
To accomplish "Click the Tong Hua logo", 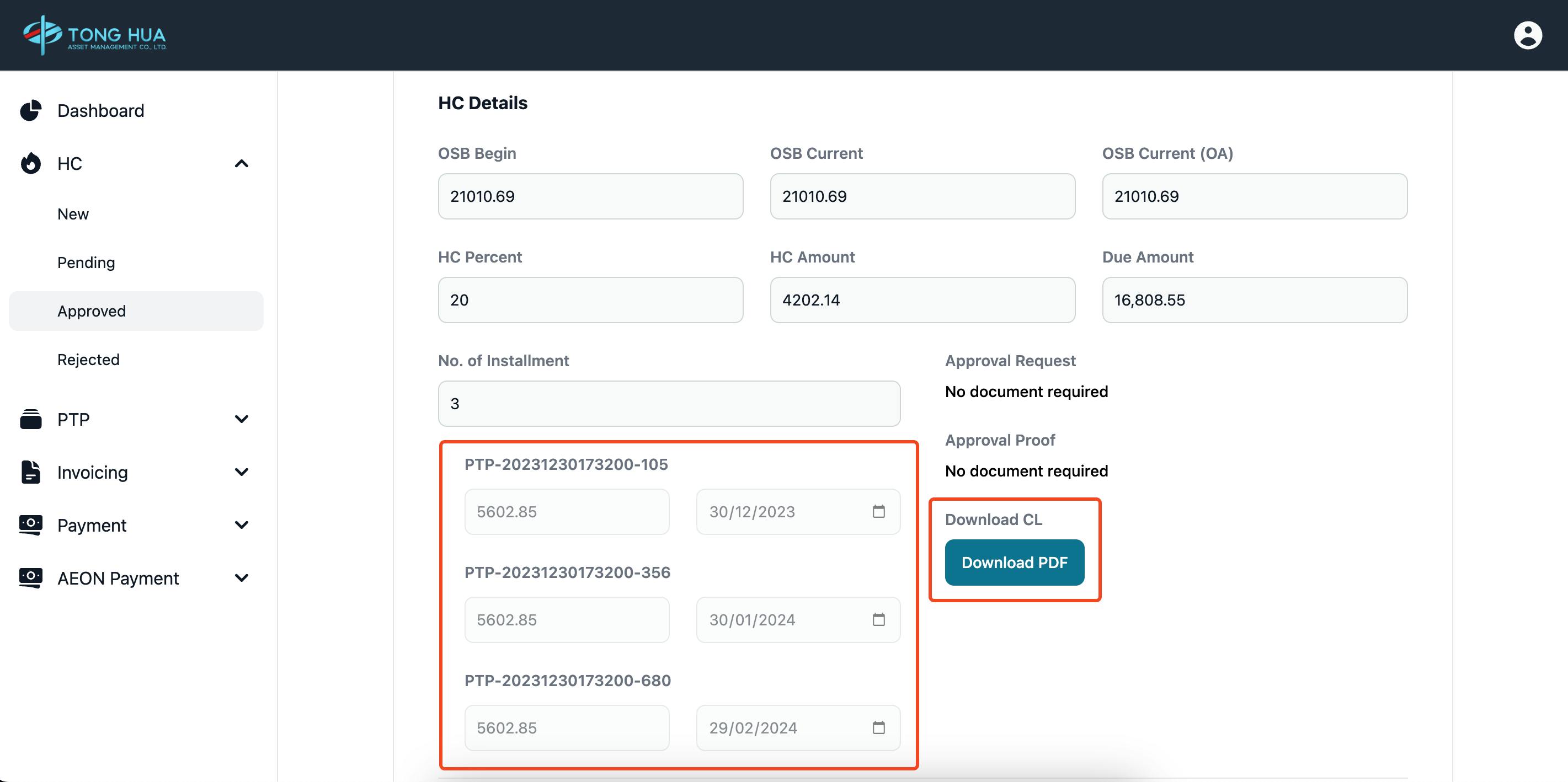I will point(94,35).
